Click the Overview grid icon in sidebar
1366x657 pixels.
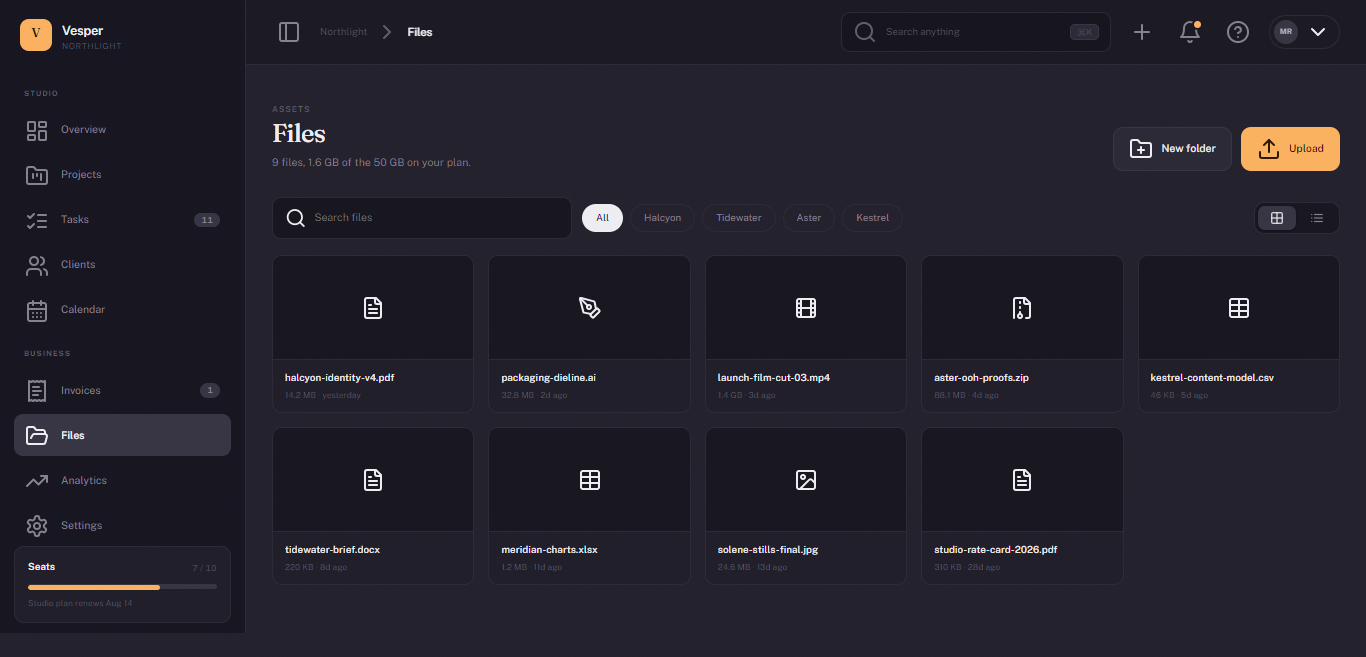coord(37,130)
